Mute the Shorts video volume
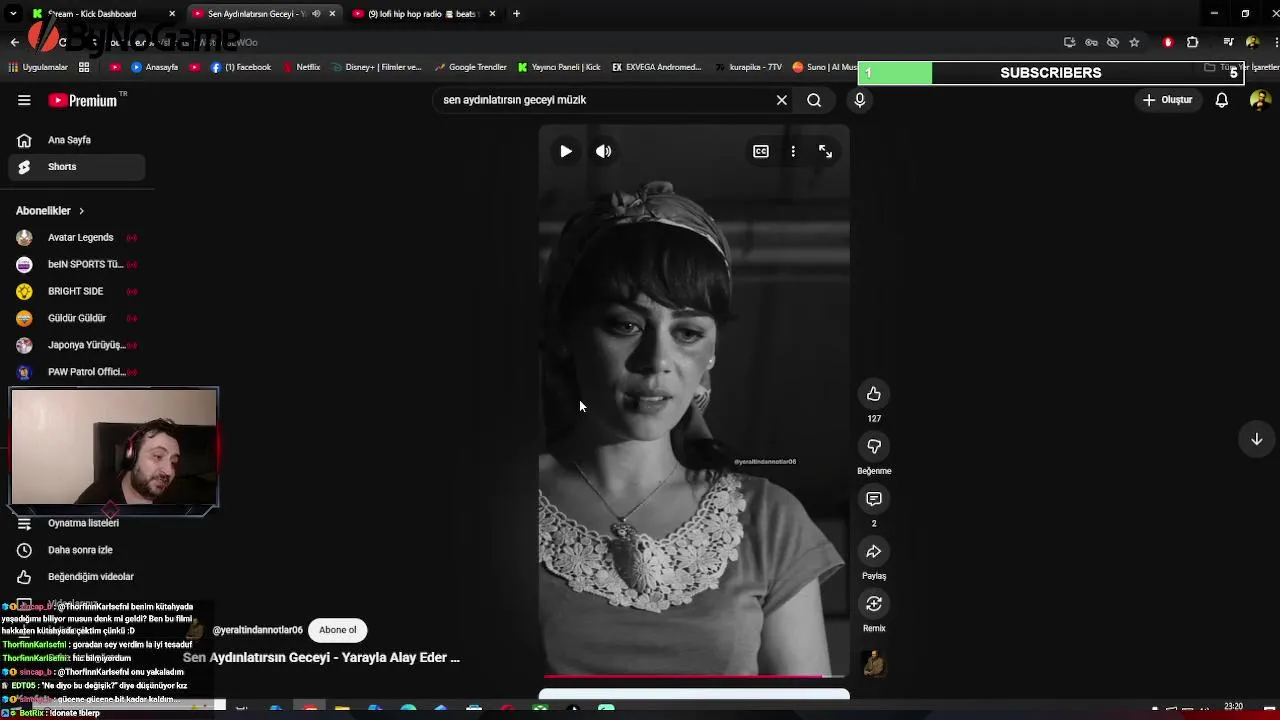1280x720 pixels. [x=603, y=151]
